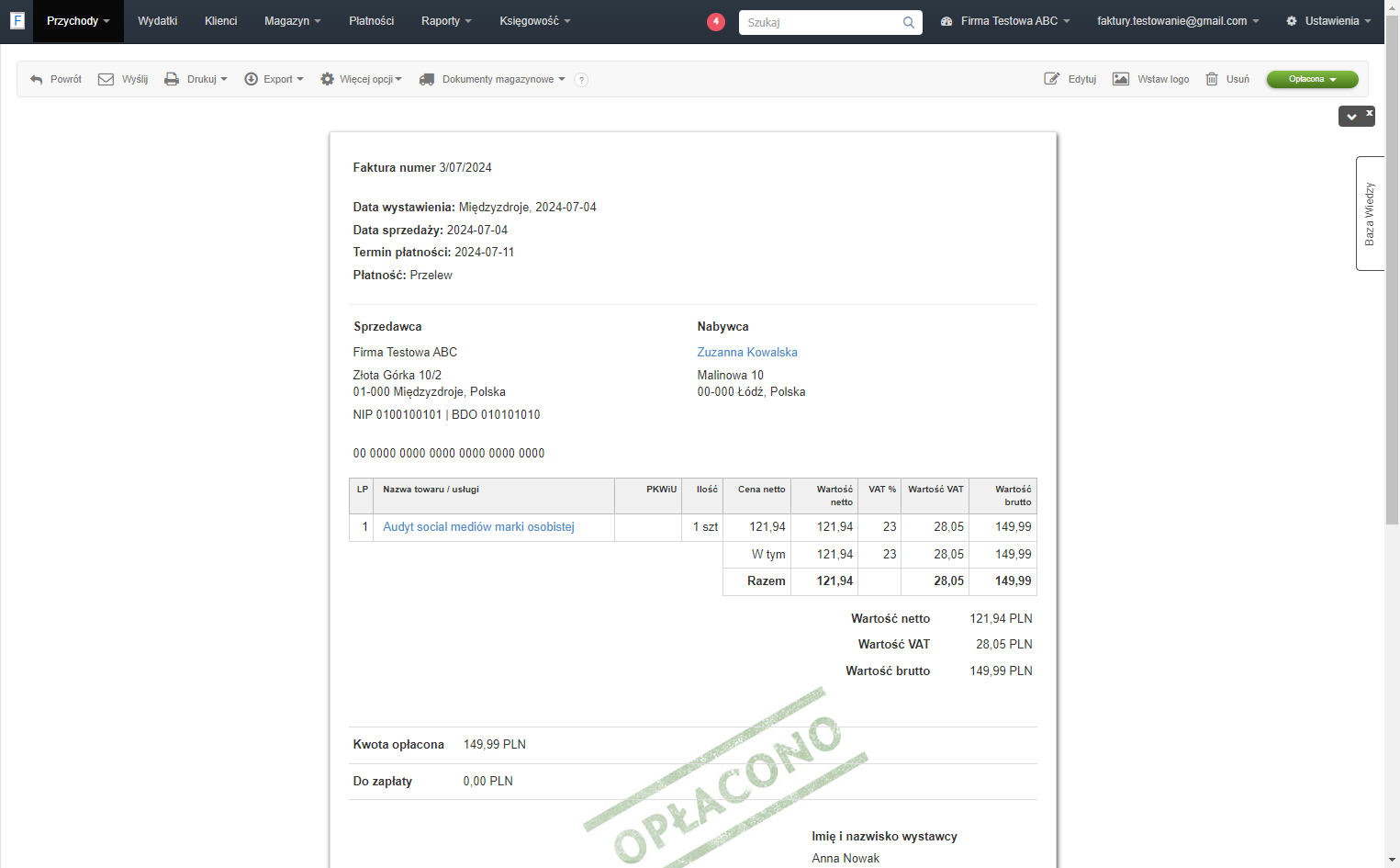This screenshot has height=868, width=1400.
Task: Click the Wyślij envelope icon
Action: 106,79
